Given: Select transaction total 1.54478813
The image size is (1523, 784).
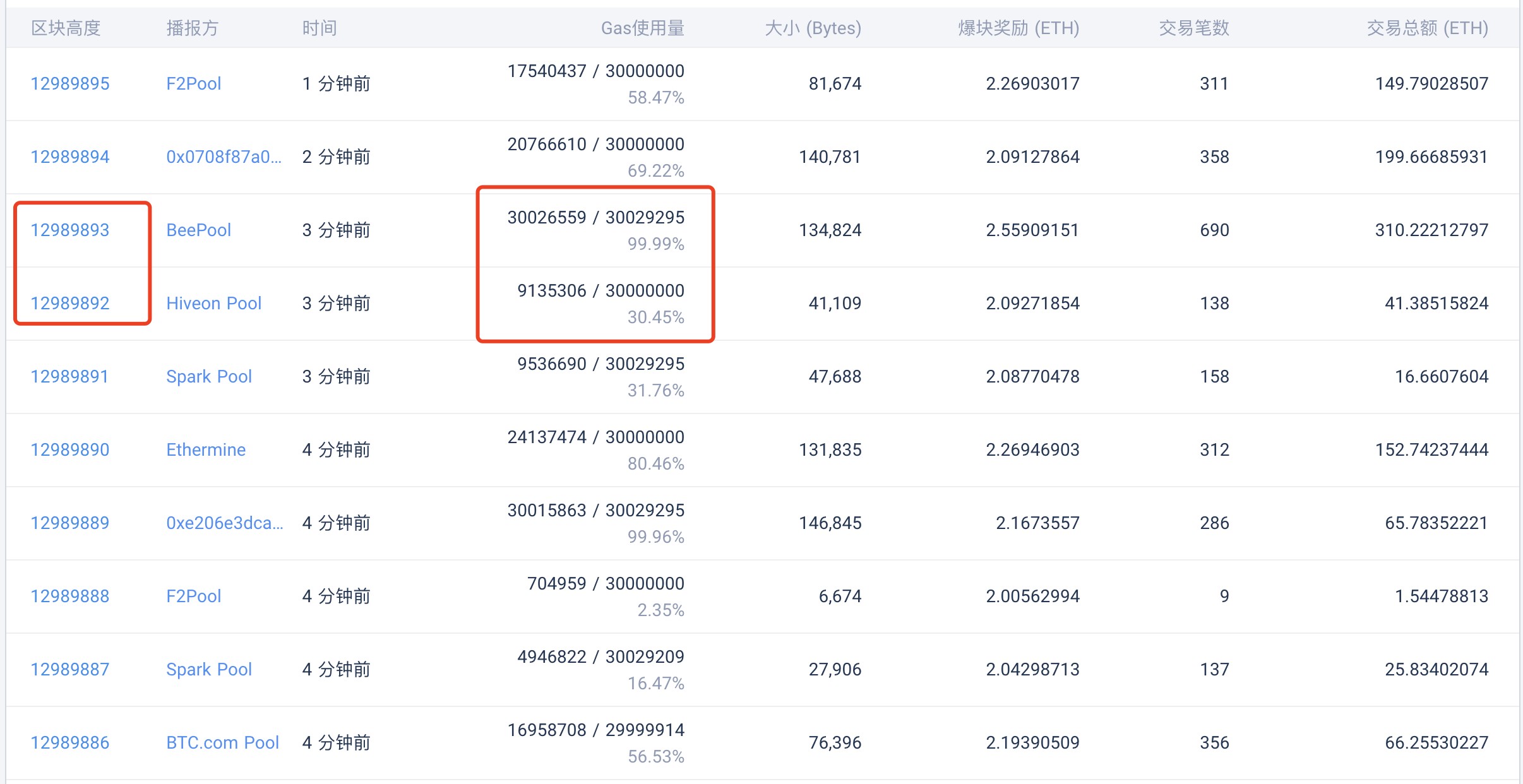Looking at the screenshot, I should (x=1442, y=596).
